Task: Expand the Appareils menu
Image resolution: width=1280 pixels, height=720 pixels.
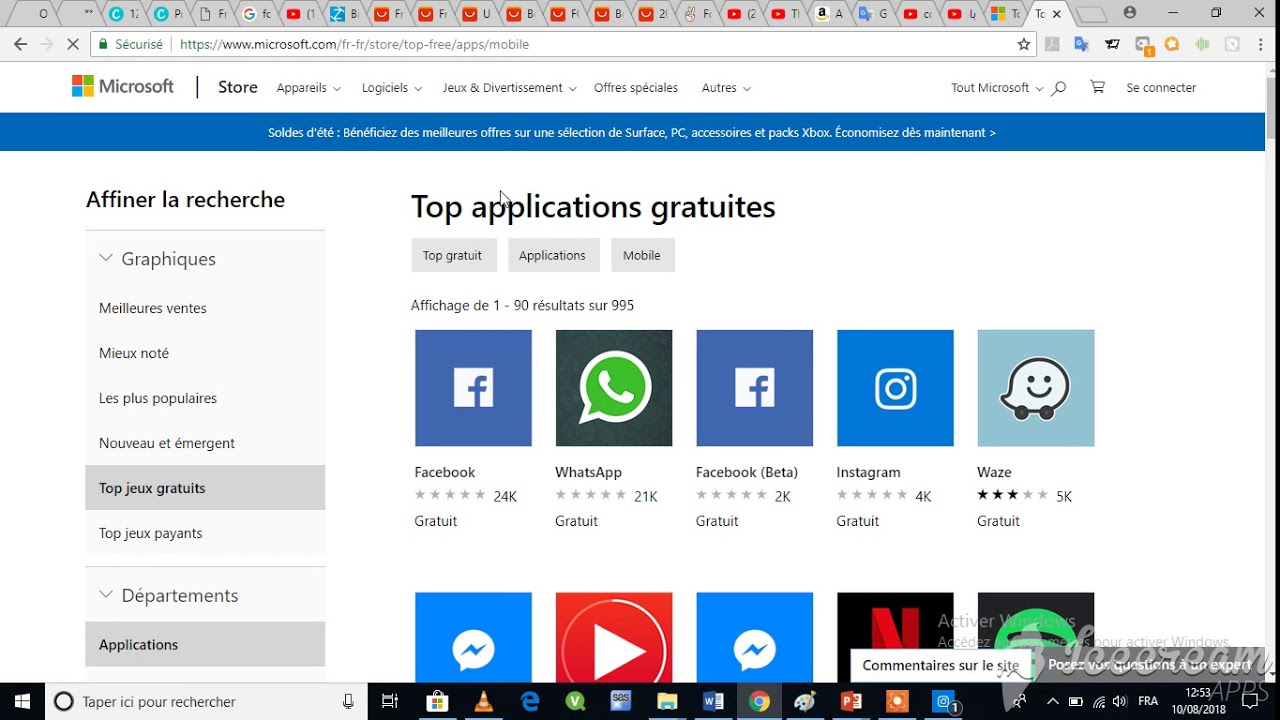Action: click(309, 88)
